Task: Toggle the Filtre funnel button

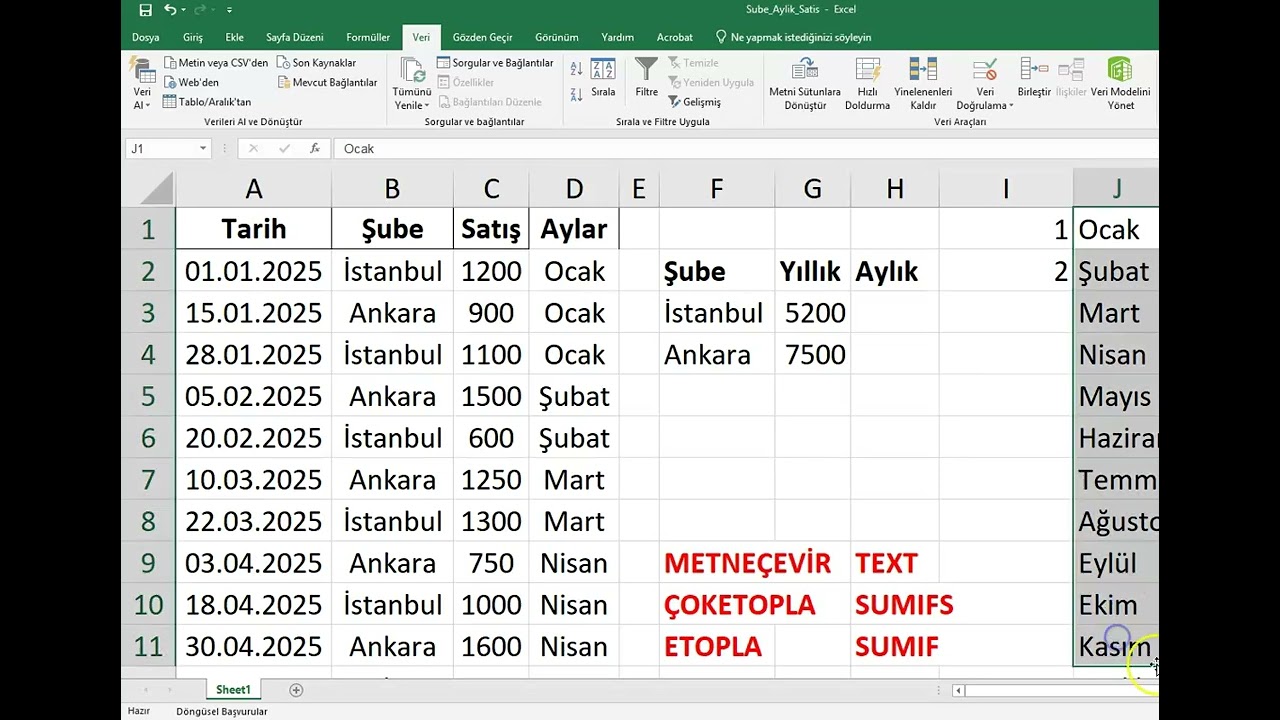Action: pyautogui.click(x=647, y=78)
